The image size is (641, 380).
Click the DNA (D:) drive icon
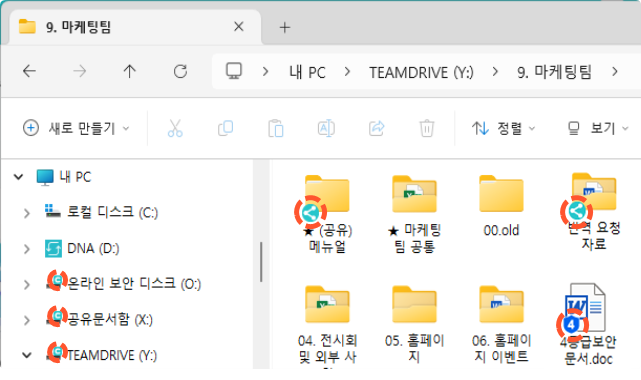pyautogui.click(x=53, y=248)
